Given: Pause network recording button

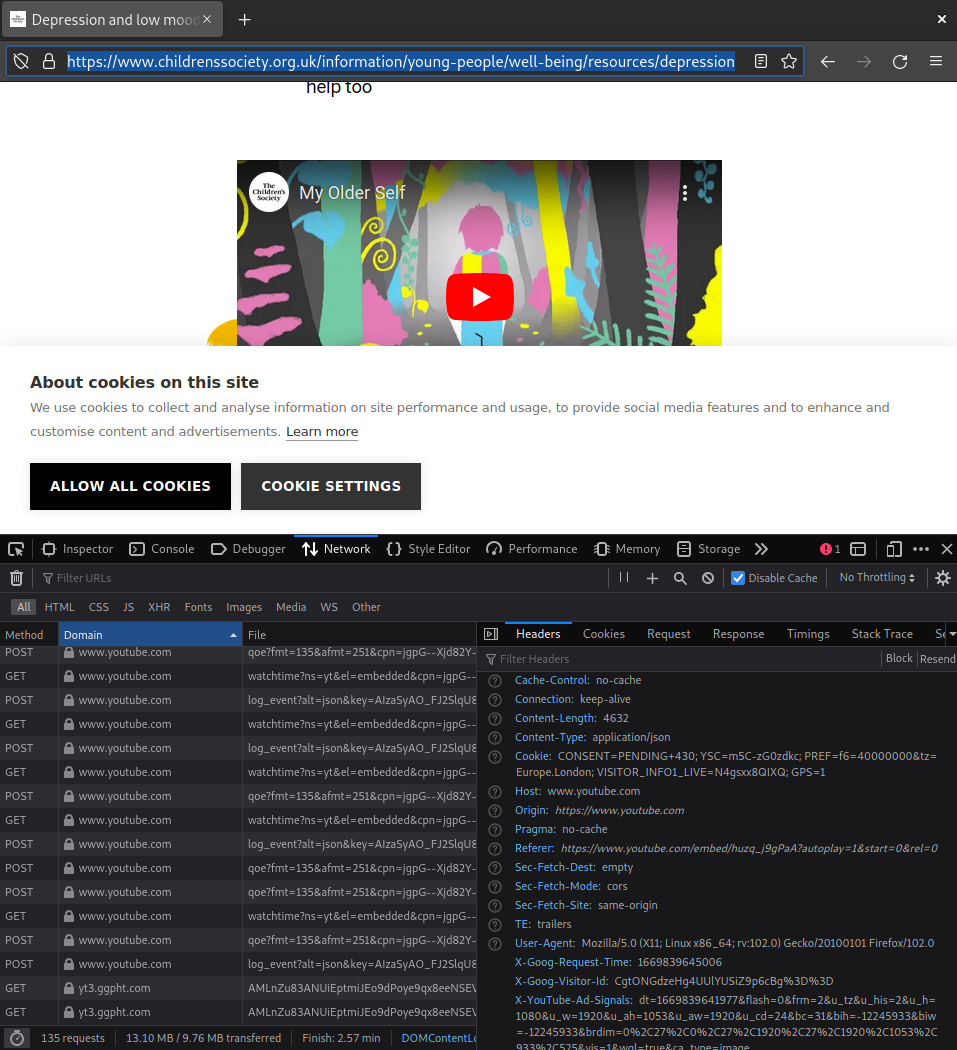Looking at the screenshot, I should pyautogui.click(x=623, y=578).
